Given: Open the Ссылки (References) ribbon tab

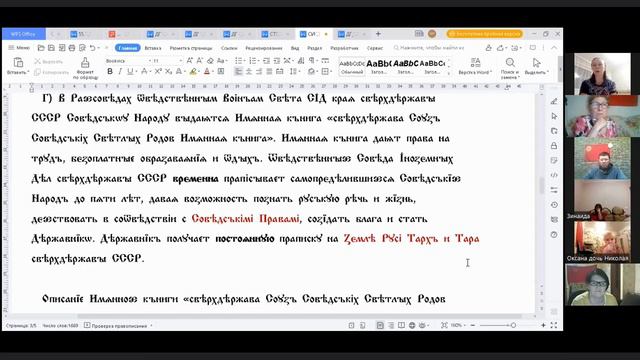Looking at the screenshot, I should tap(229, 48).
